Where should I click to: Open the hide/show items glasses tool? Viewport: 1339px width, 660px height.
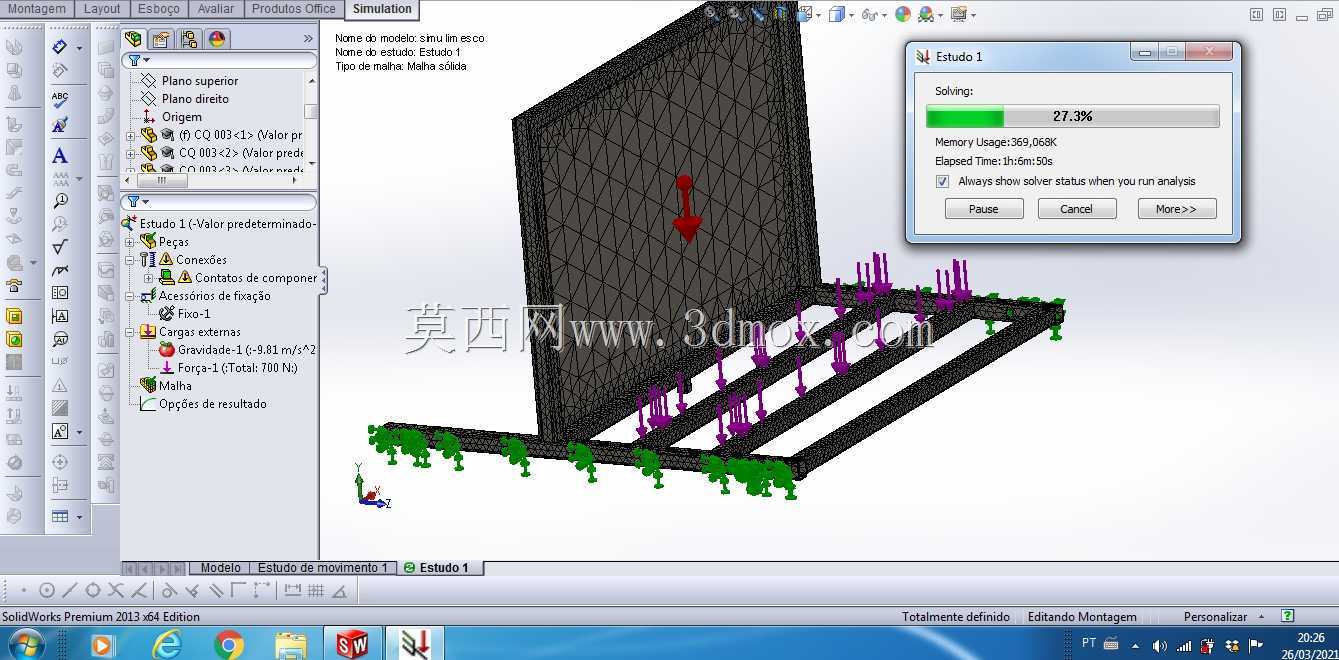pyautogui.click(x=868, y=14)
